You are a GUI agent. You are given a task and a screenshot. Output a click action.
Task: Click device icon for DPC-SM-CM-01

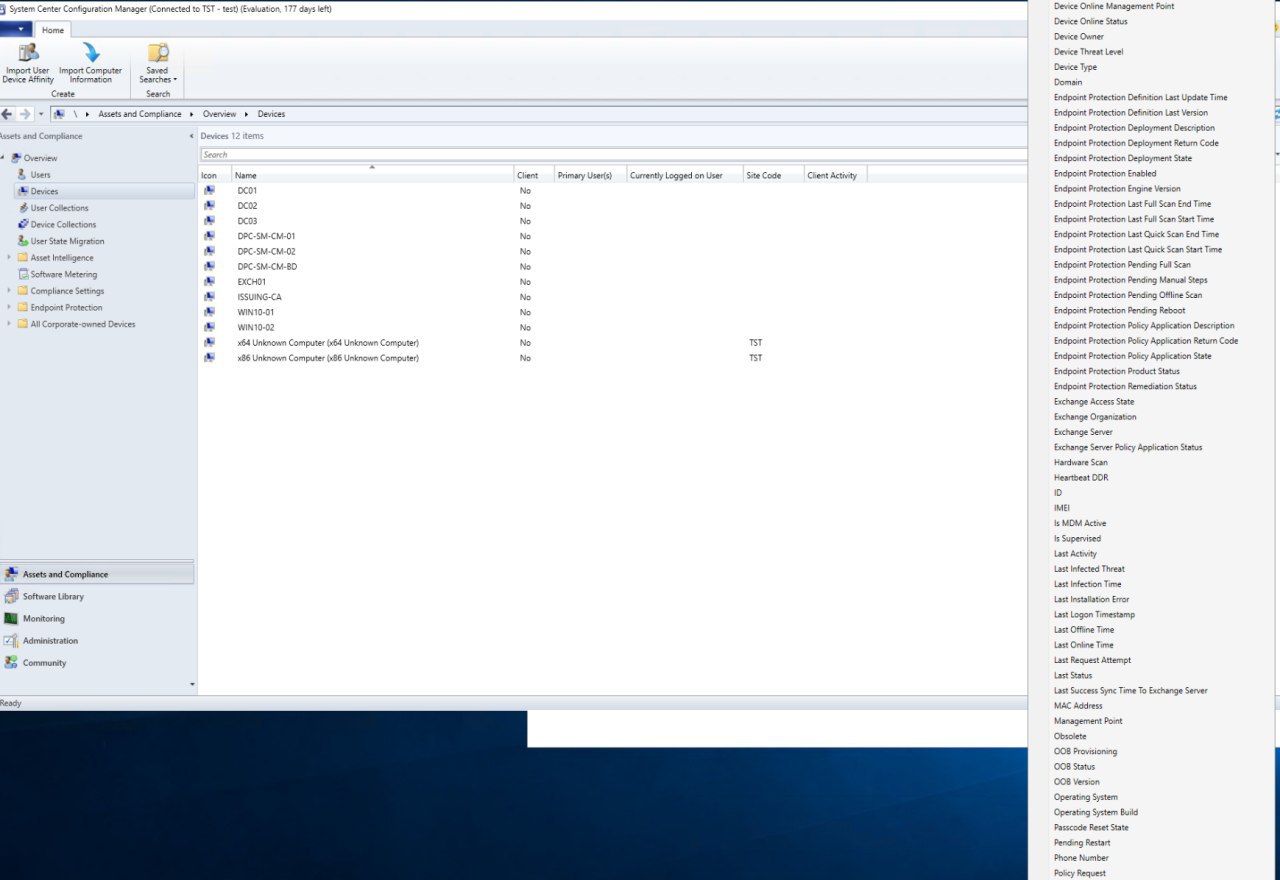(210, 236)
